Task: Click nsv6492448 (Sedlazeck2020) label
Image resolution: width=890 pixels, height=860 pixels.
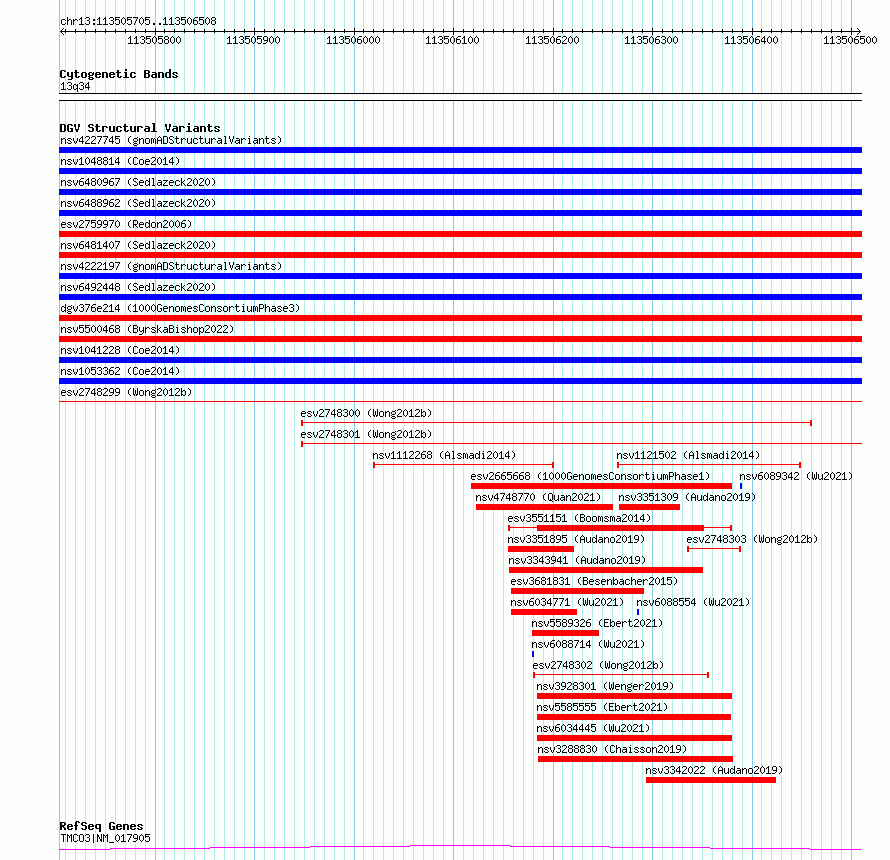Action: click(138, 287)
